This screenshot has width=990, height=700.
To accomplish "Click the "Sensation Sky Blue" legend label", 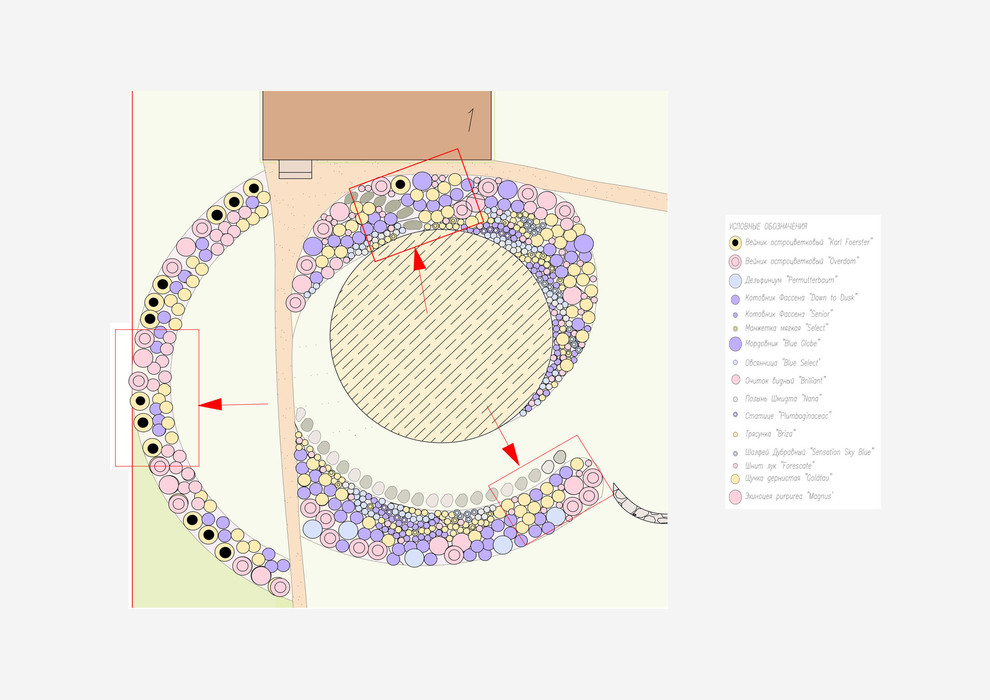I will point(809,452).
